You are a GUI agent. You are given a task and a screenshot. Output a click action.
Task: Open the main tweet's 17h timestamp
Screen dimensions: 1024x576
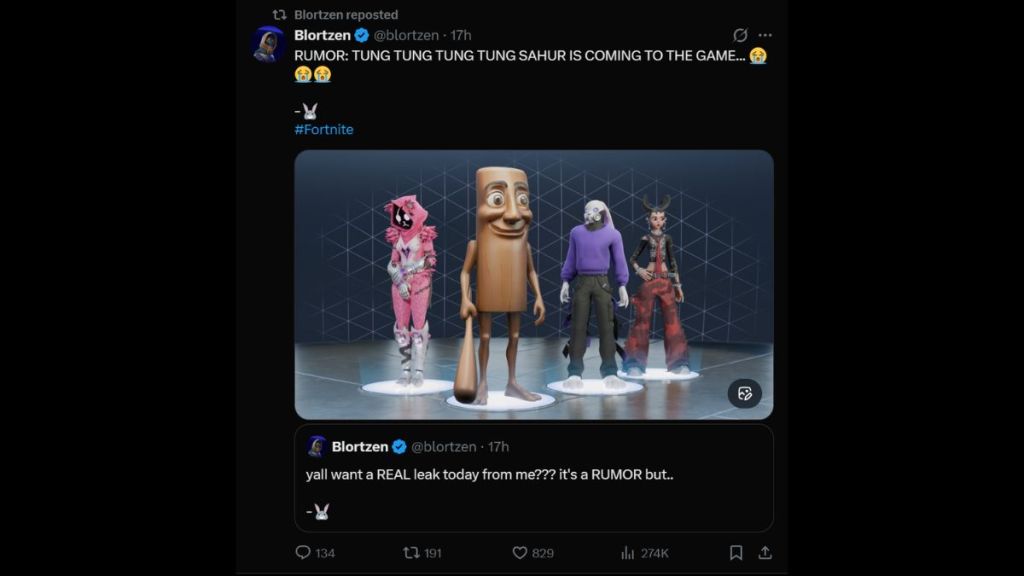point(461,35)
